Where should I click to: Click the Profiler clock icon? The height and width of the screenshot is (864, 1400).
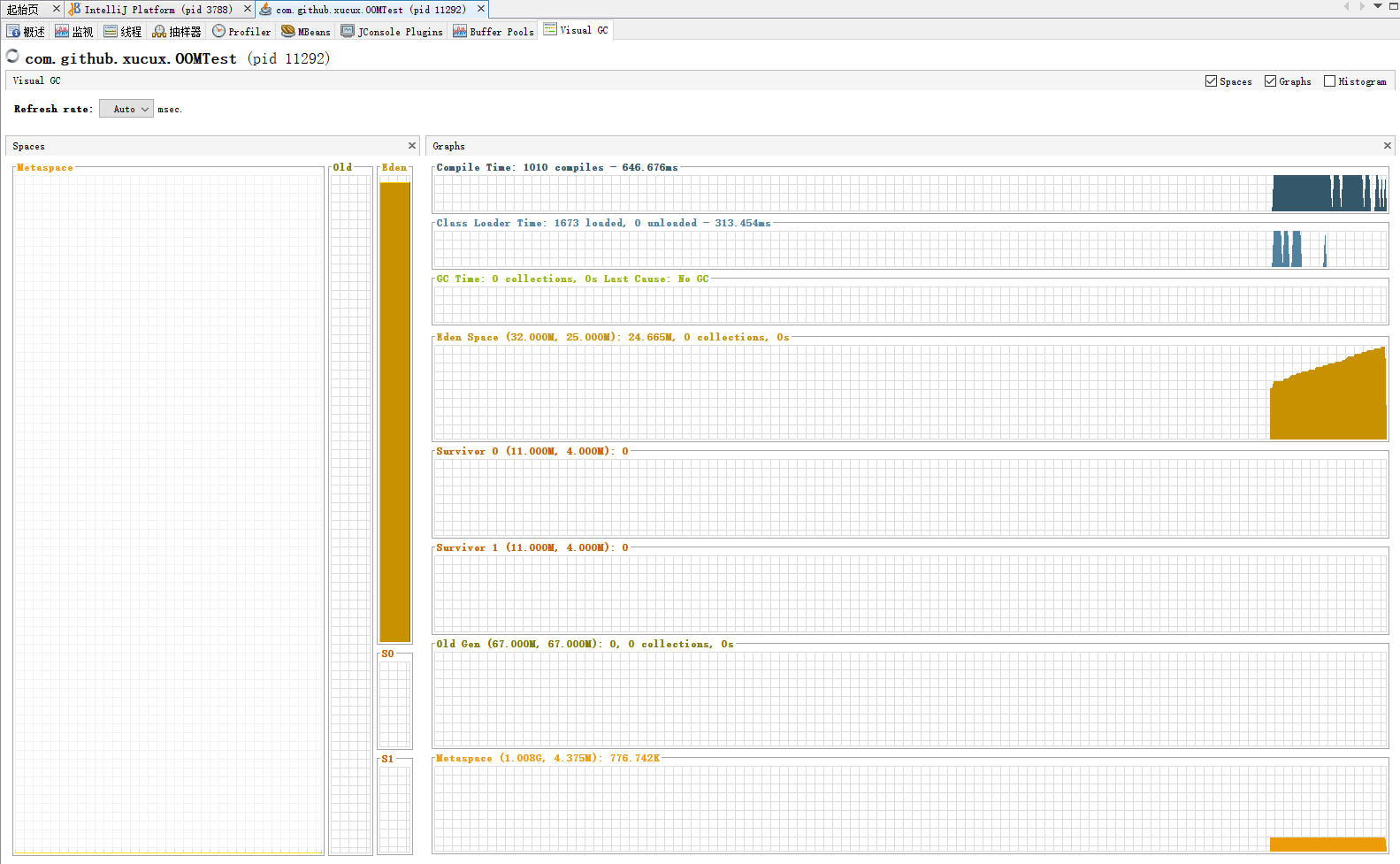pyautogui.click(x=218, y=32)
